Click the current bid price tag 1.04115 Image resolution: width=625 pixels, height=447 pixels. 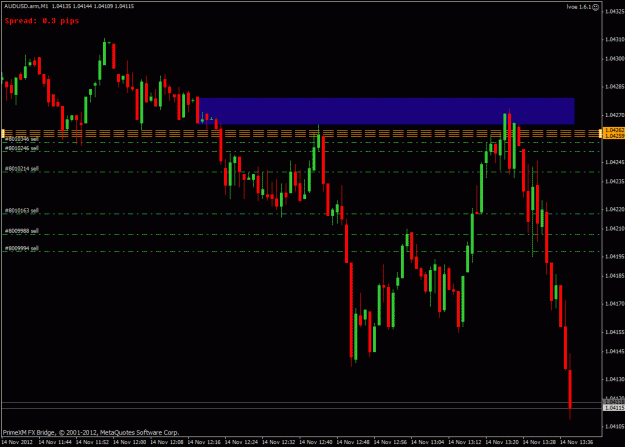[x=614, y=408]
